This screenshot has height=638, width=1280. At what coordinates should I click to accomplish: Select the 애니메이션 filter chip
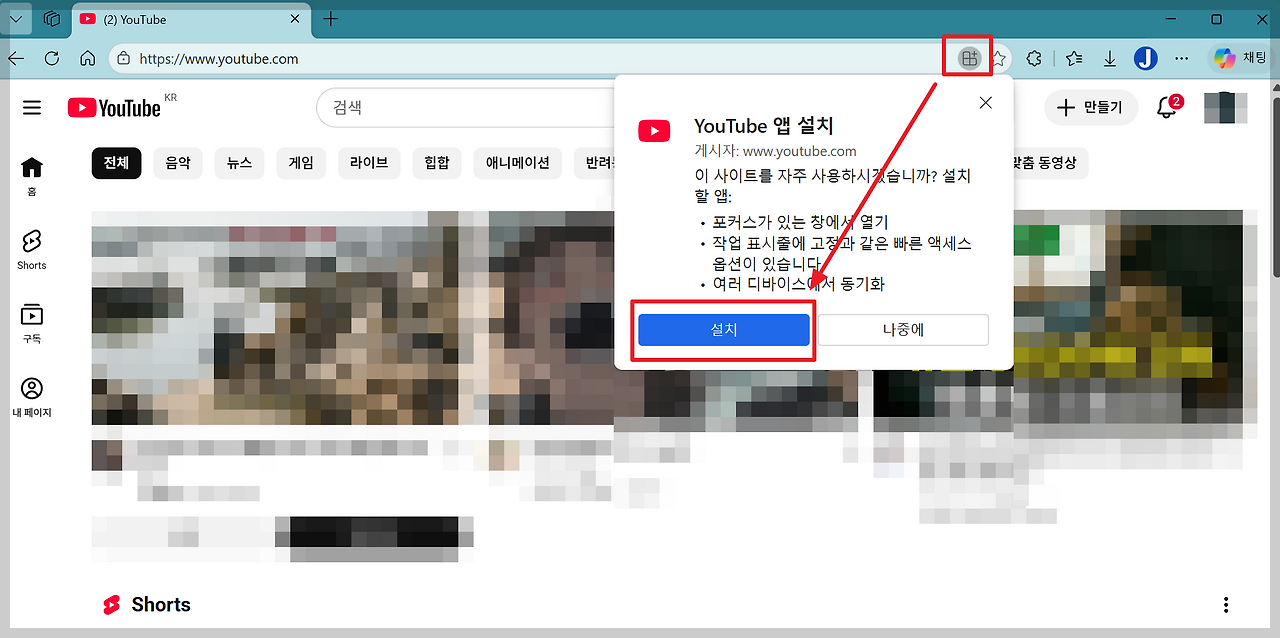pos(518,163)
